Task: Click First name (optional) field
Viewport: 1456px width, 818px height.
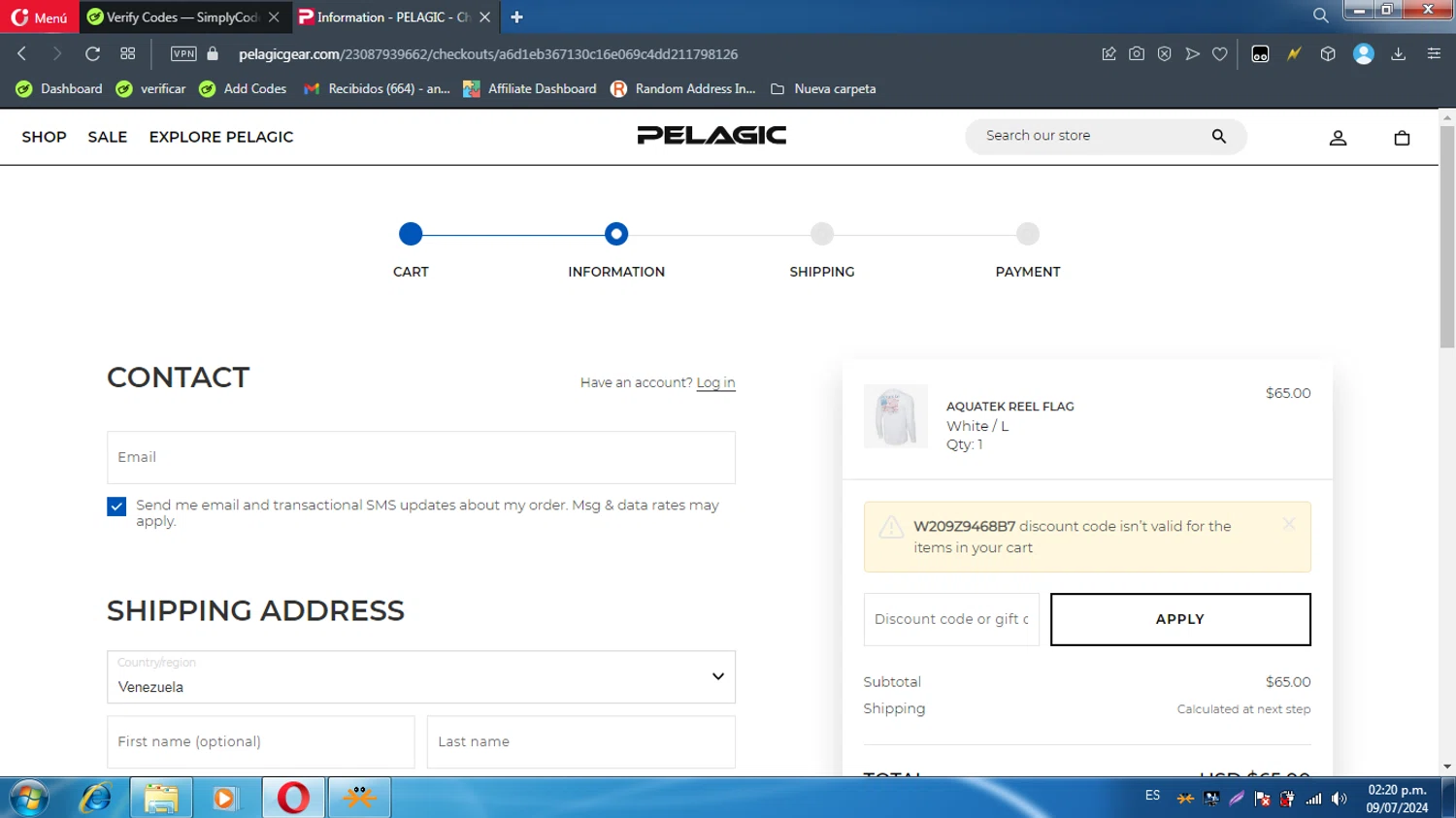Action: pyautogui.click(x=260, y=741)
